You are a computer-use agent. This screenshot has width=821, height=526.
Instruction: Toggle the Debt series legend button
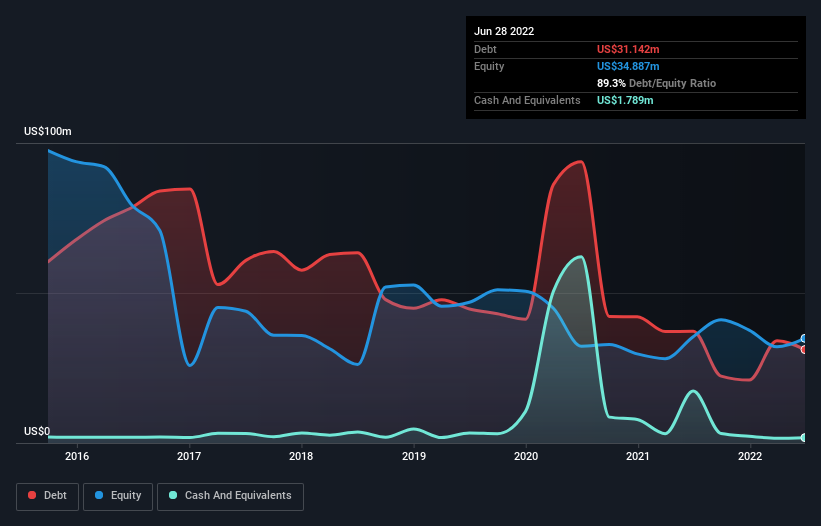pos(48,496)
